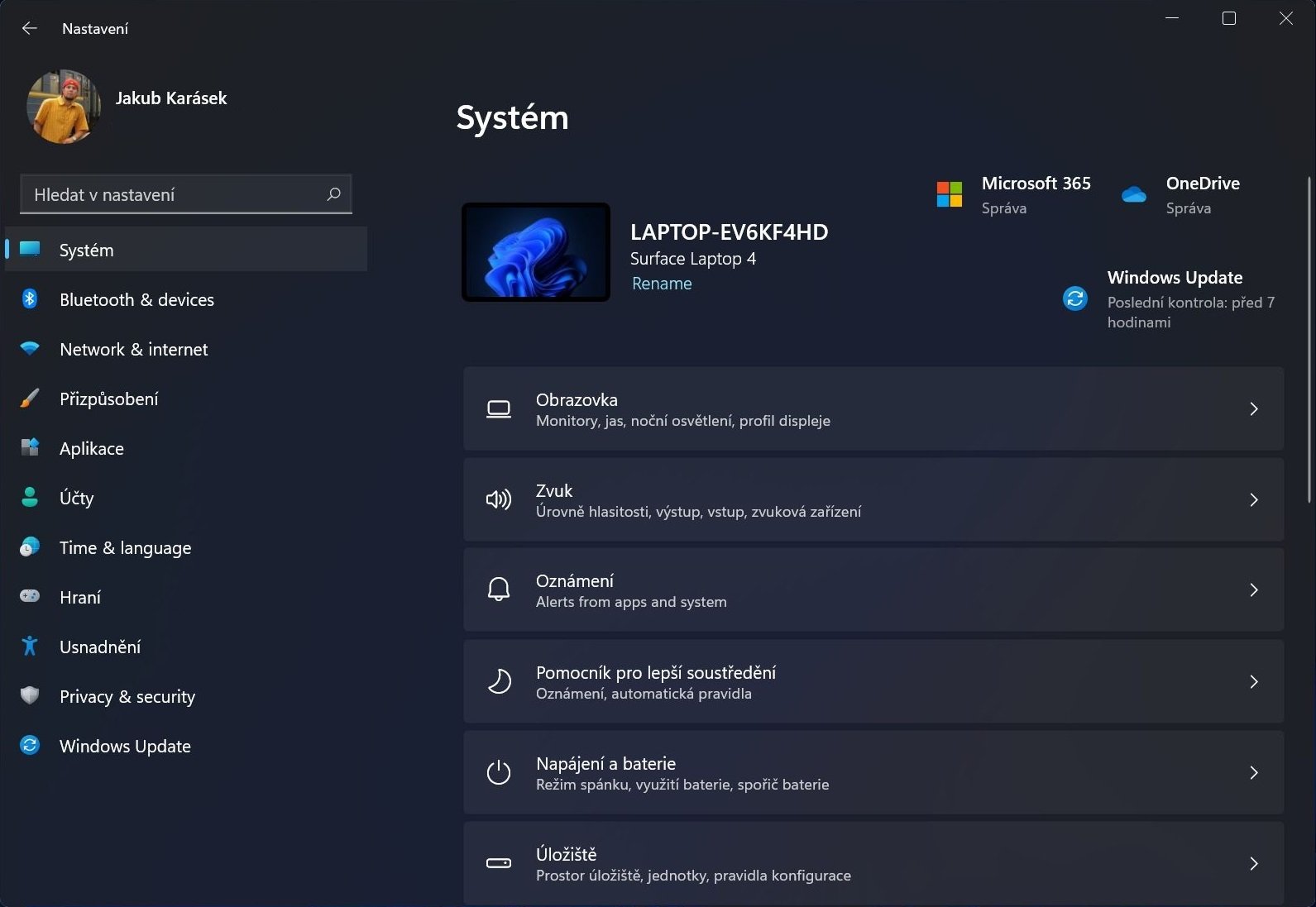This screenshot has height=907, width=1316.
Task: Open Bluetooth & devices section
Action: (x=186, y=299)
